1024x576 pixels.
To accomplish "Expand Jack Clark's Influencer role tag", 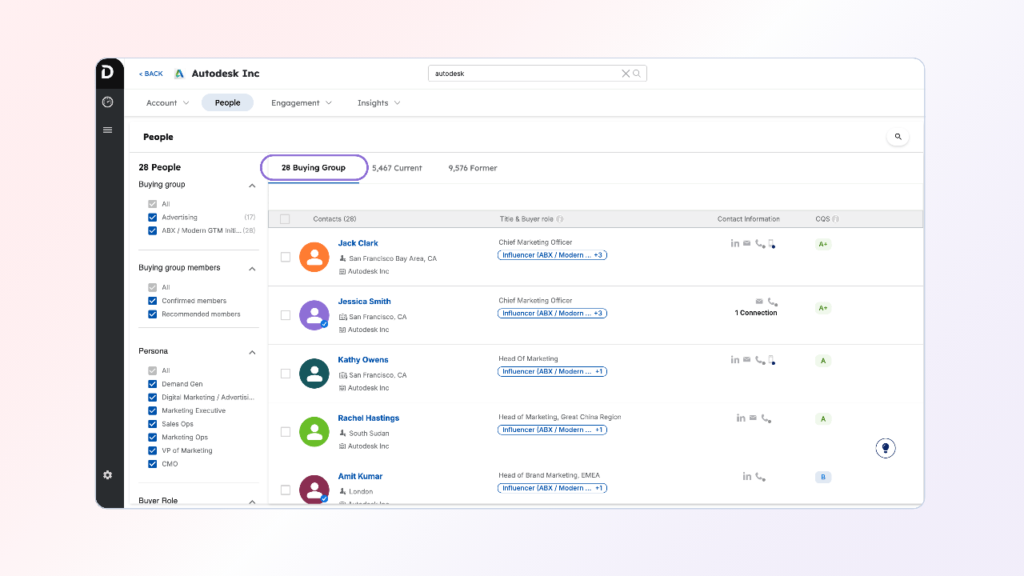I will point(552,255).
